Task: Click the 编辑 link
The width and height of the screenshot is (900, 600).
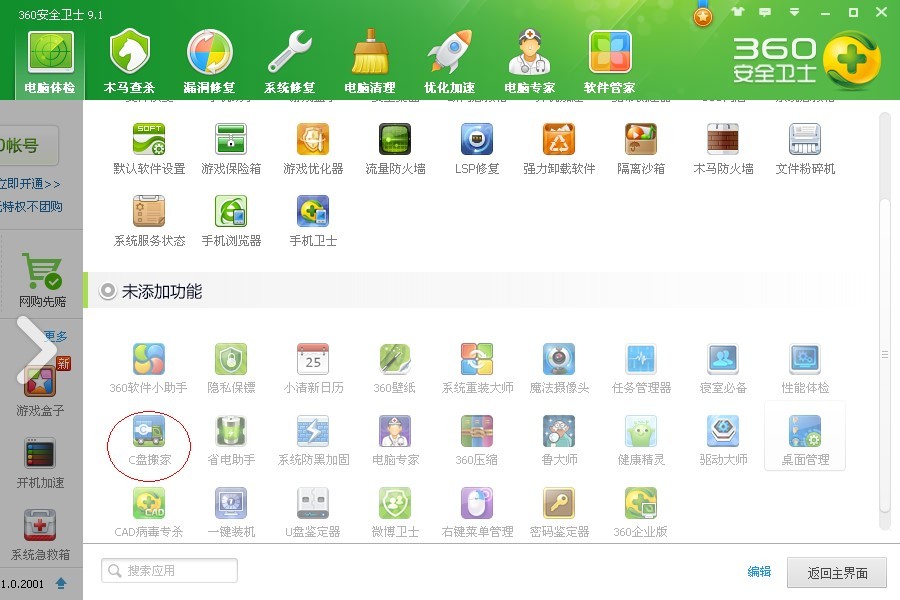Action: (759, 572)
